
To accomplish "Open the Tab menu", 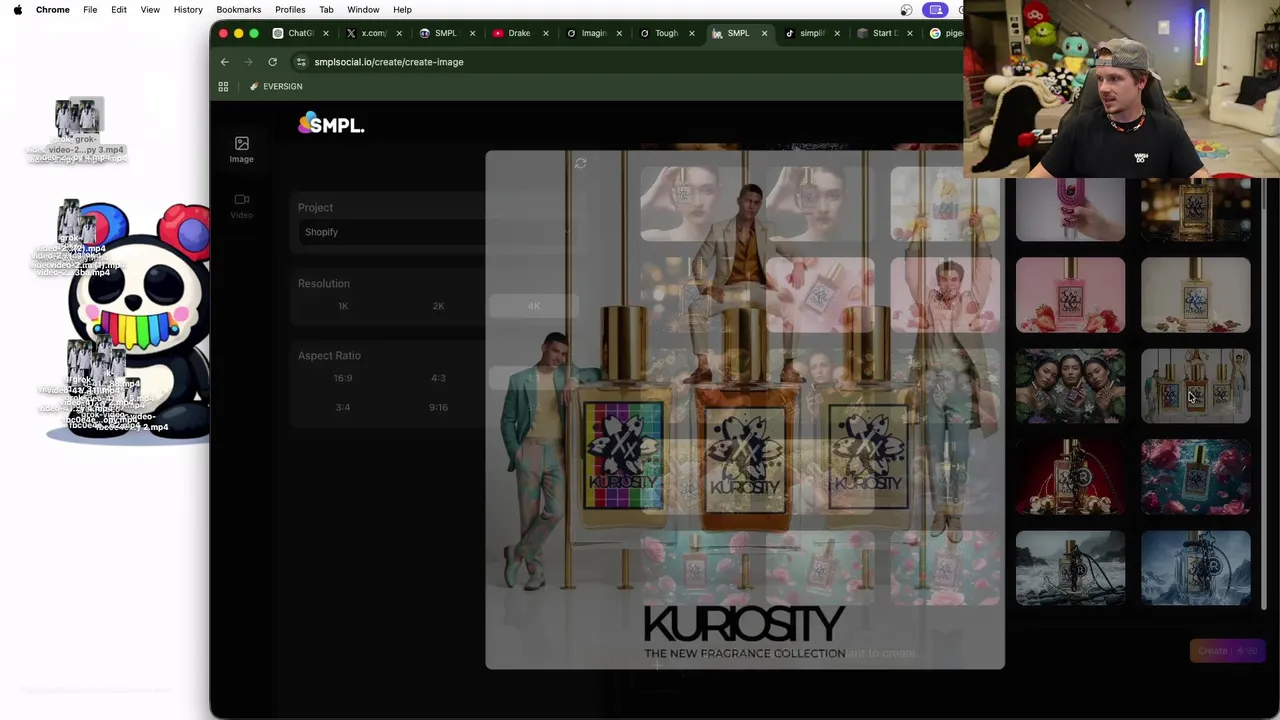I will pyautogui.click(x=326, y=10).
